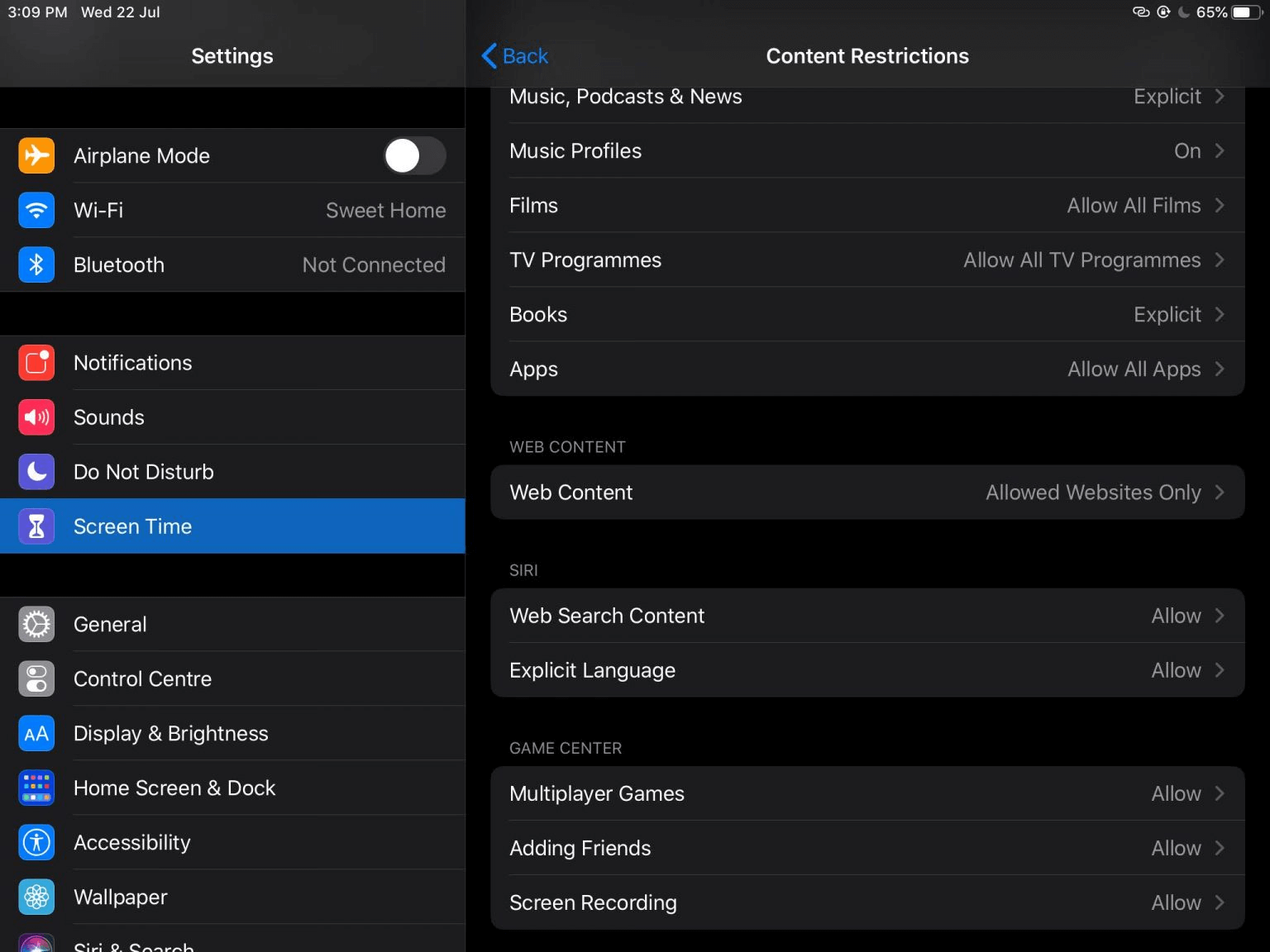Tap the Do Not Disturb moon icon
This screenshot has height=952, width=1270.
coord(36,472)
